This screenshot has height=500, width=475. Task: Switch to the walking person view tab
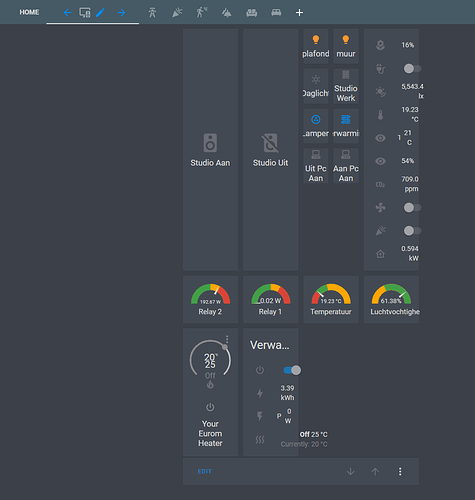(x=202, y=13)
